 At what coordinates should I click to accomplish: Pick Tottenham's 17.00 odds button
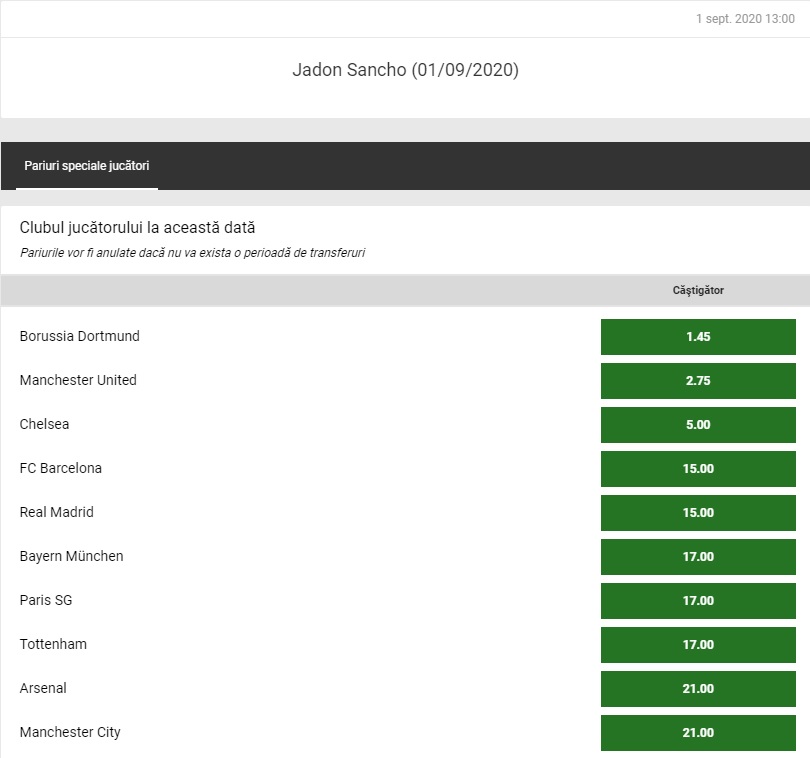point(698,645)
